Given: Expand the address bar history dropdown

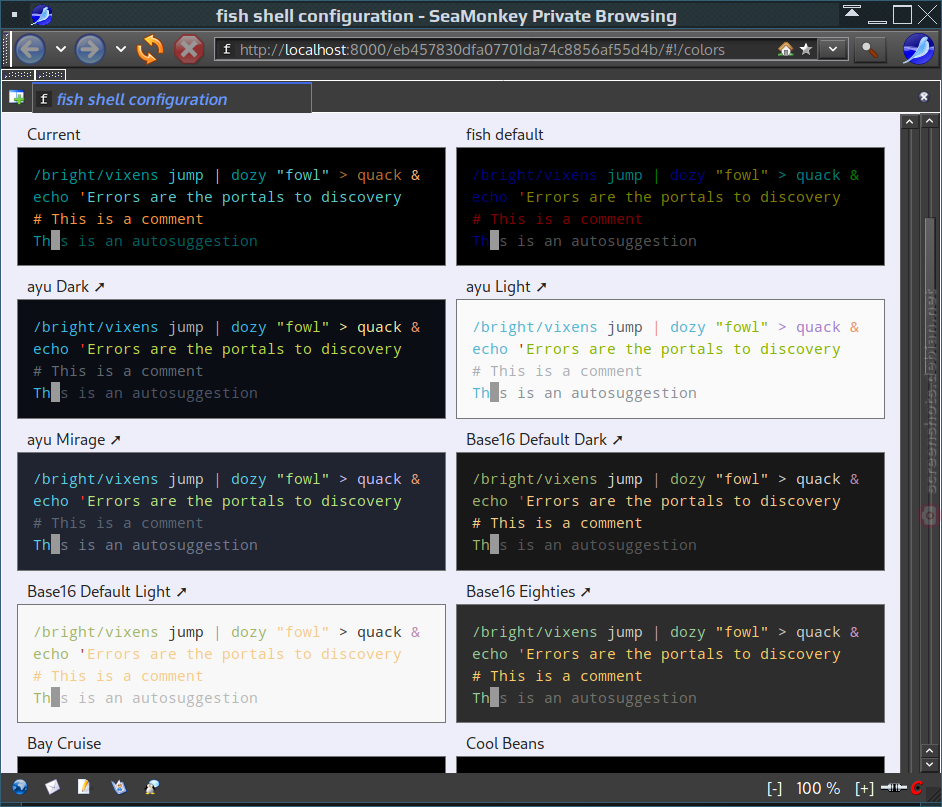Looking at the screenshot, I should tap(833, 49).
